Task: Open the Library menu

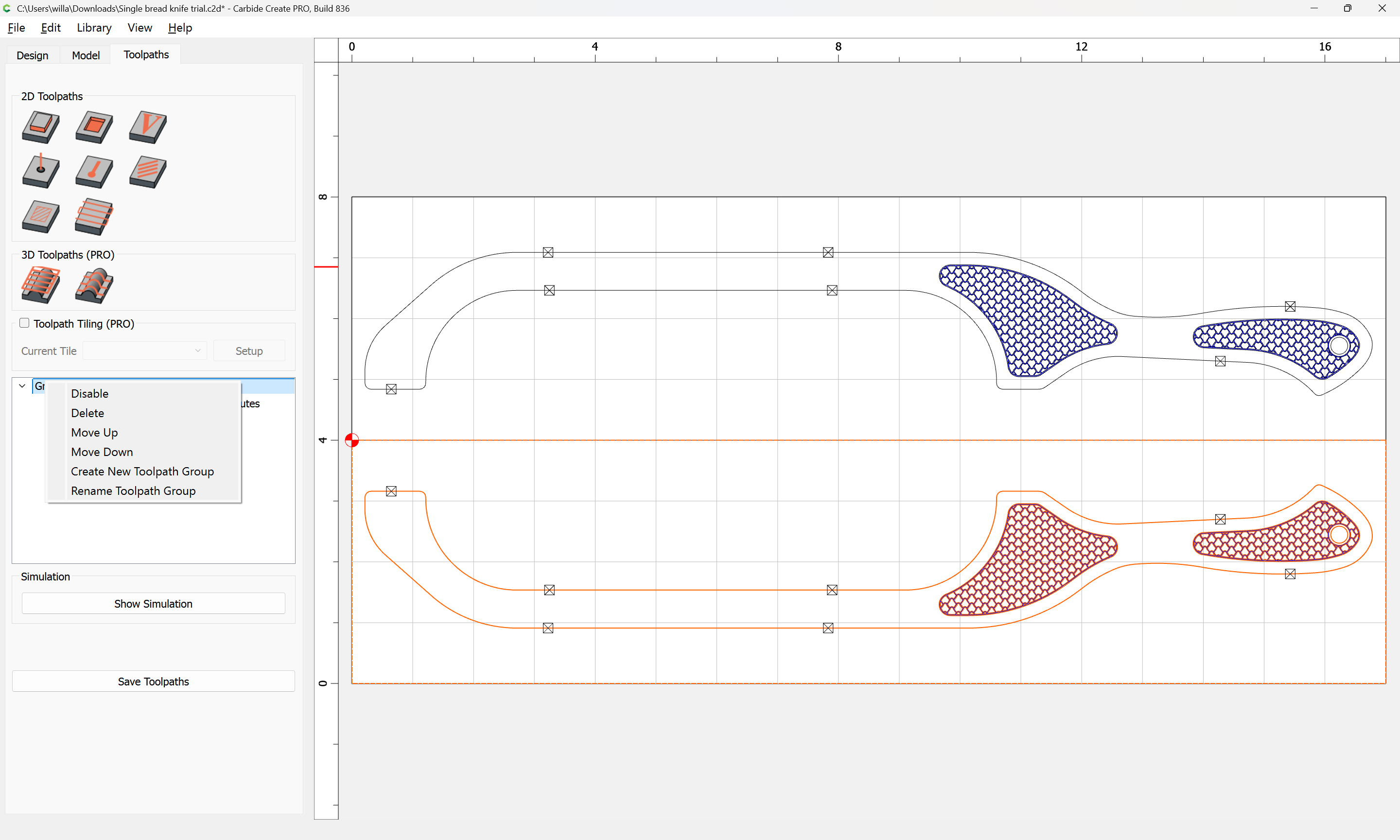Action: [94, 28]
